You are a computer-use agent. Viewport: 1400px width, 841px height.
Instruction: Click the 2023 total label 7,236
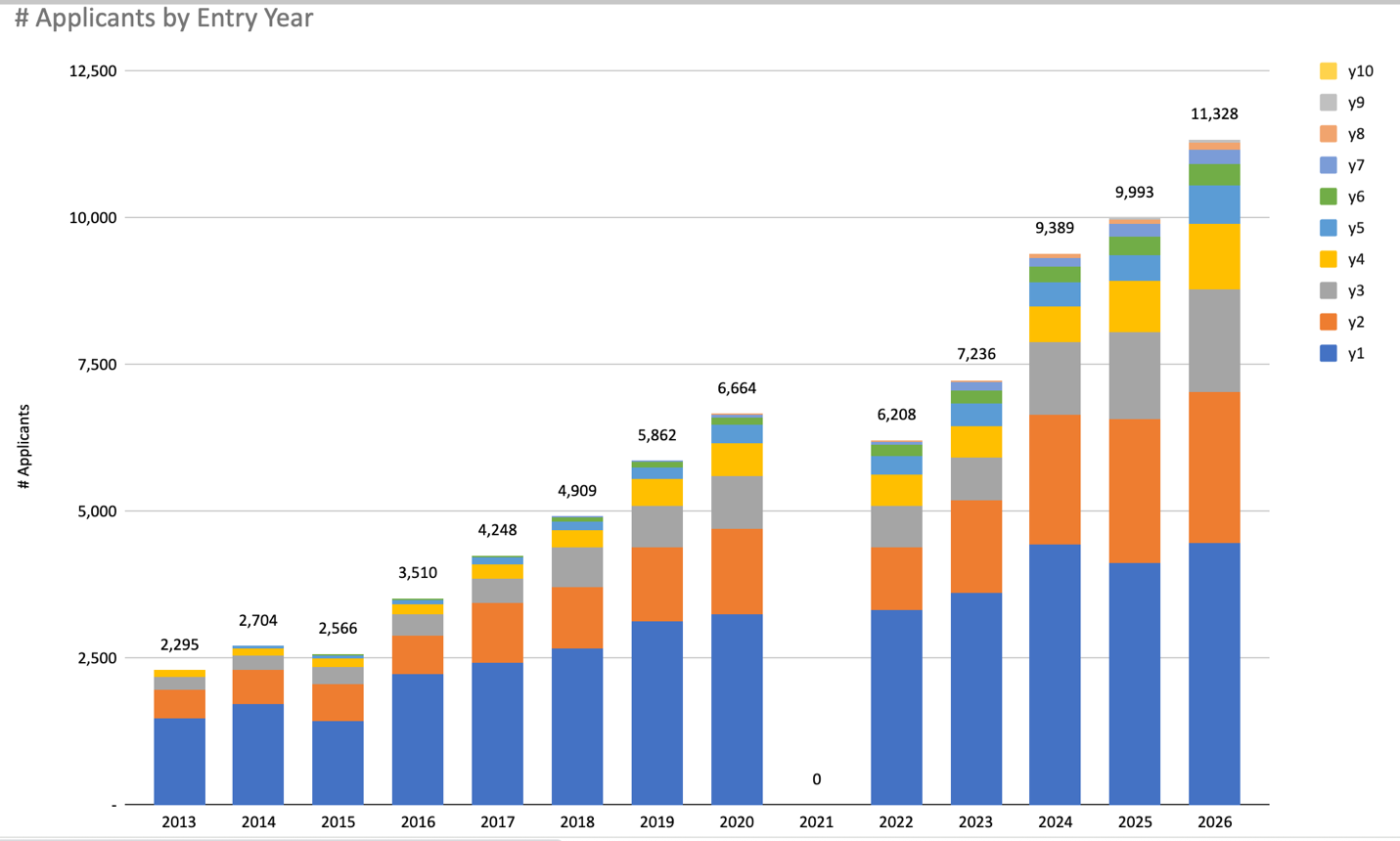975,354
